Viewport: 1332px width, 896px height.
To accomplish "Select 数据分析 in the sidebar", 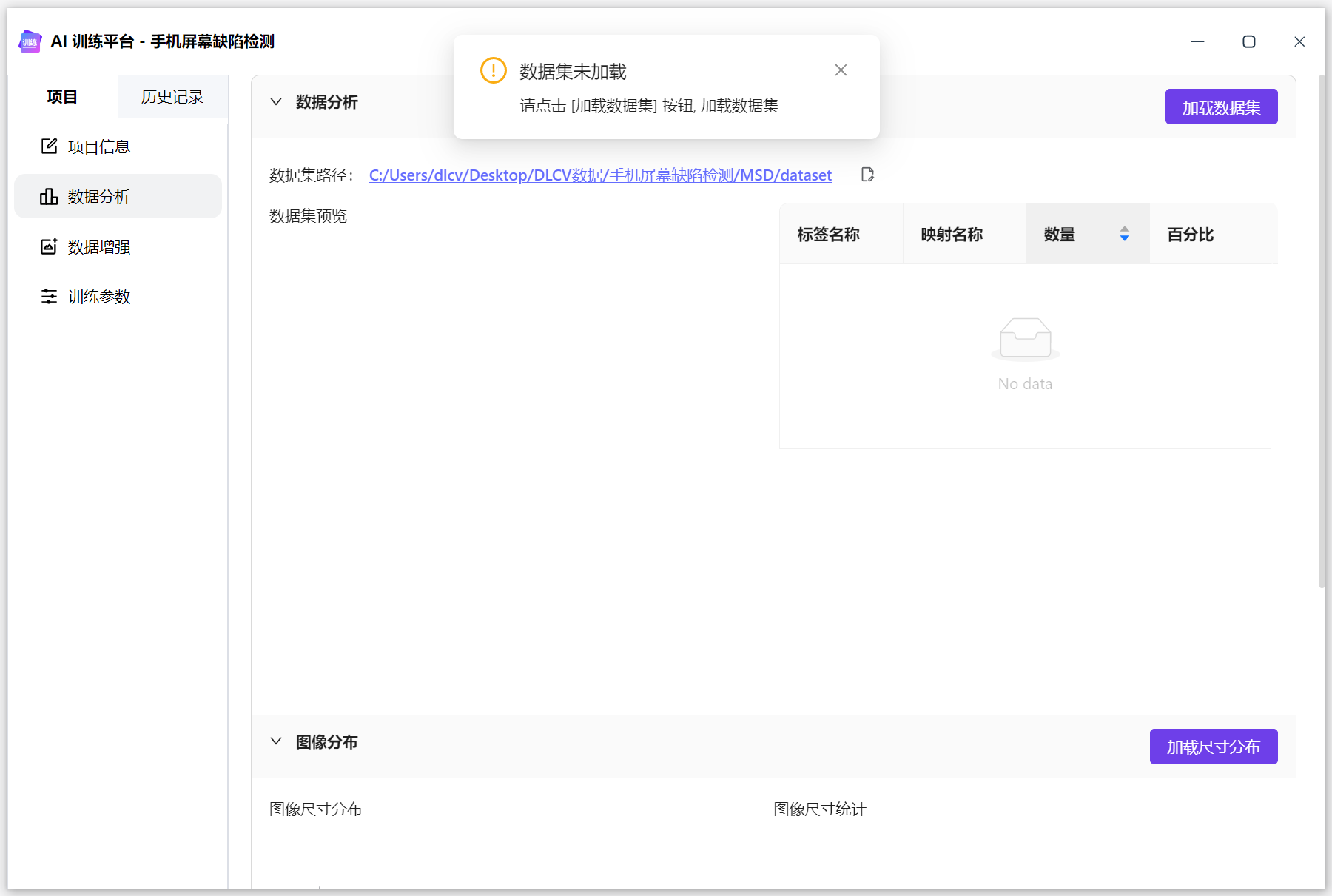I will [118, 196].
